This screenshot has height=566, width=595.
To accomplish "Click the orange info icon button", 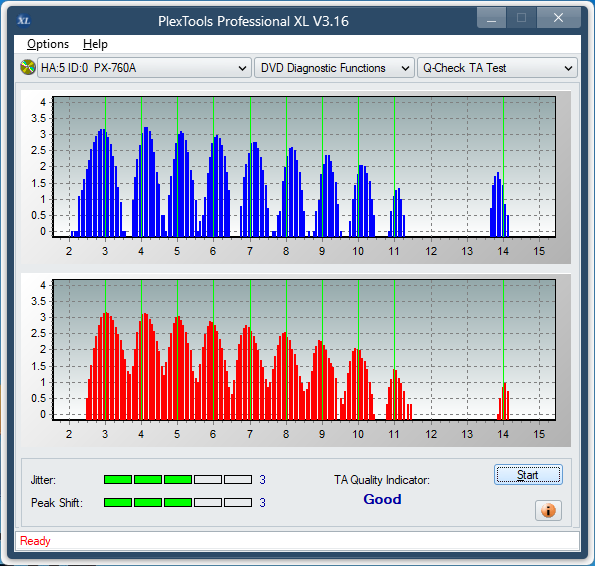I will point(548,510).
